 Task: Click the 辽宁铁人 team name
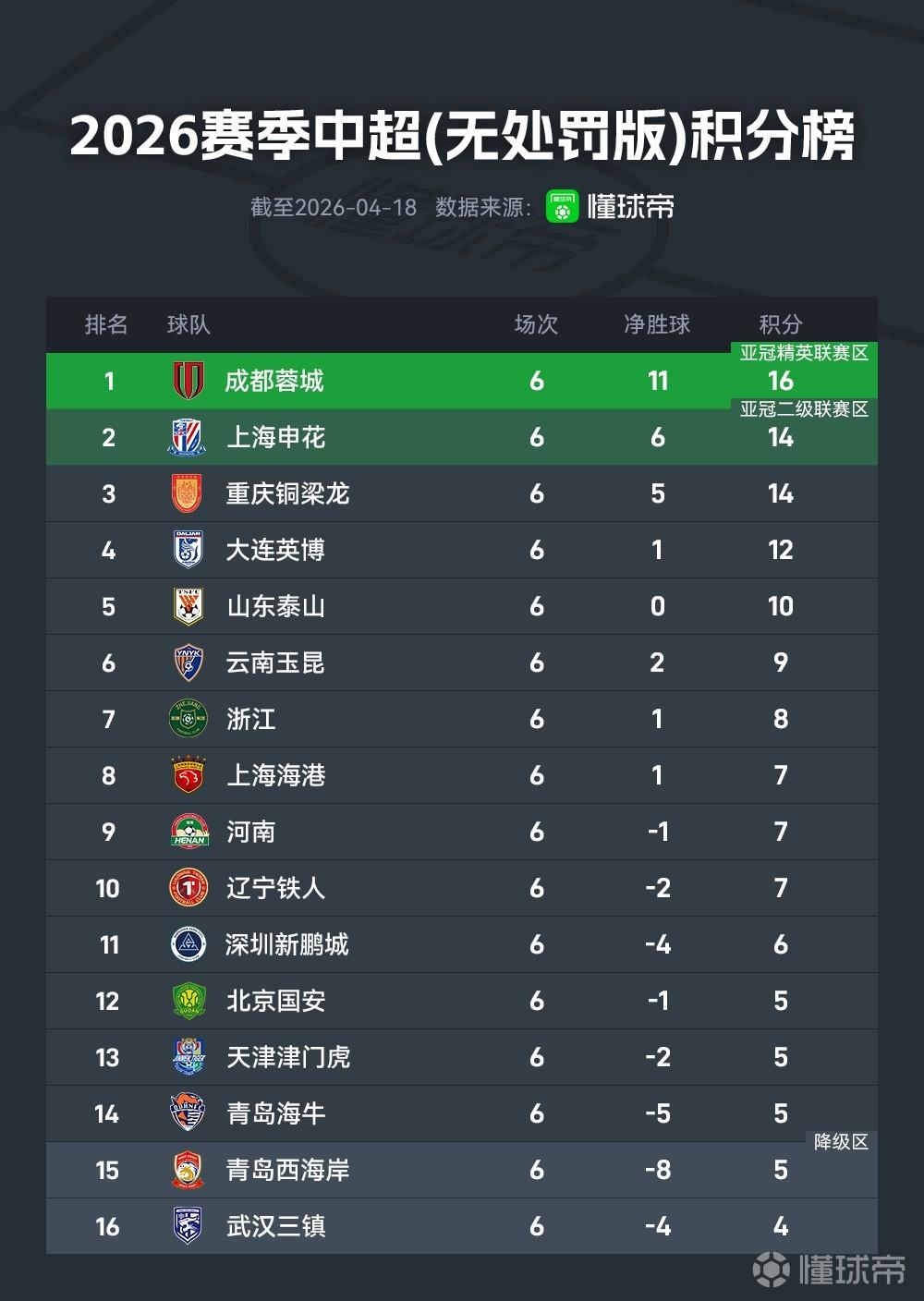coord(275,888)
